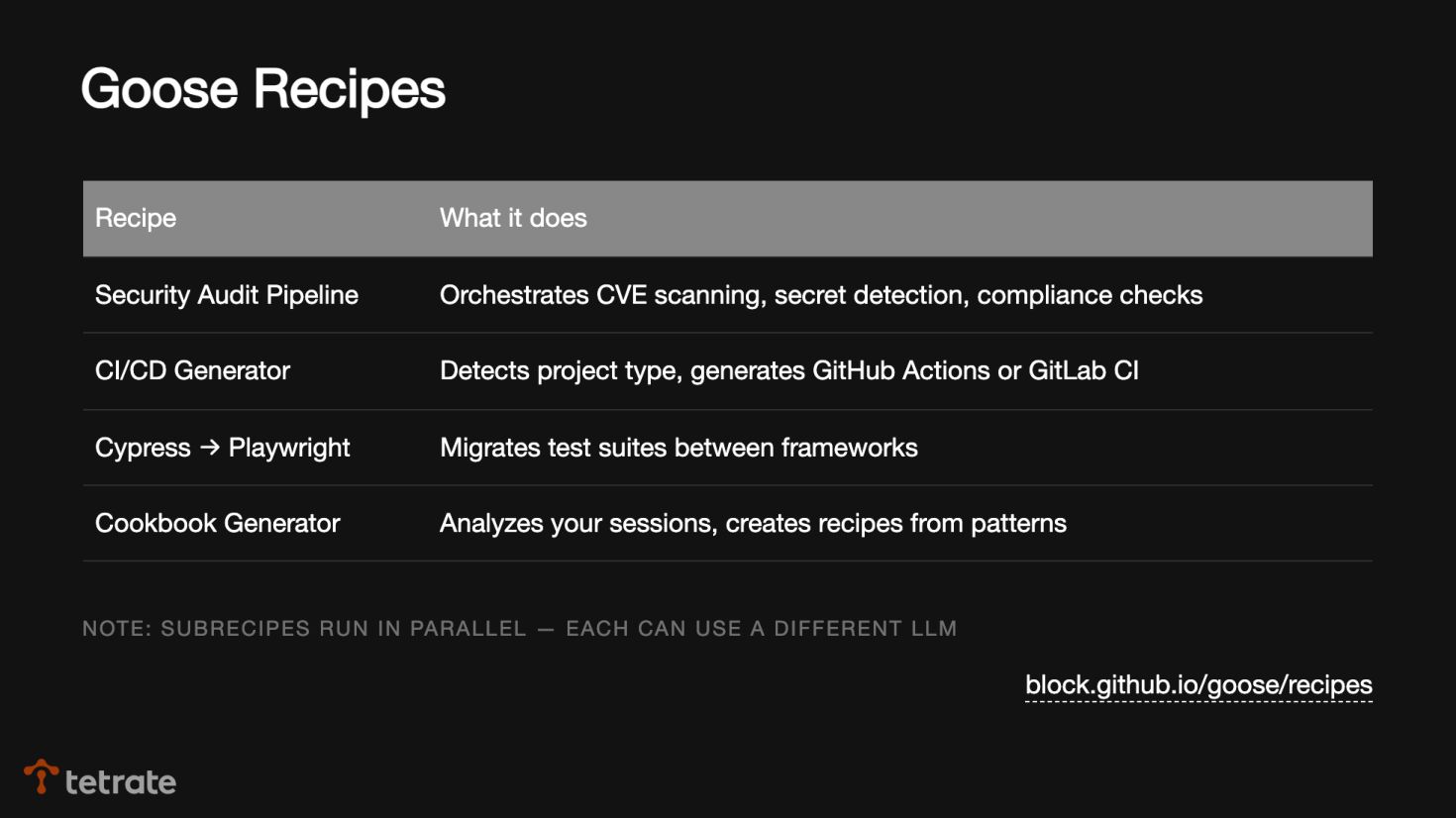Select the Cookbook Generator recipe cell
This screenshot has width=1456, height=818.
[x=218, y=523]
